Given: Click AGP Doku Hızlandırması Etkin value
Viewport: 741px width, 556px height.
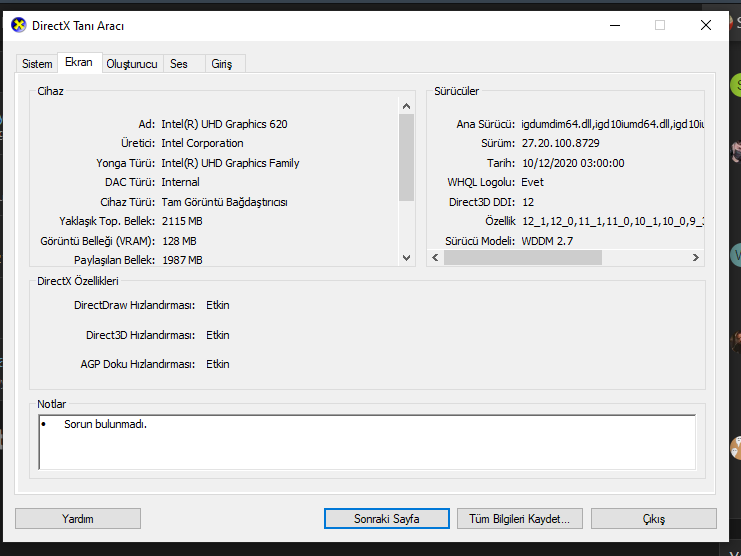Looking at the screenshot, I should [x=218, y=364].
